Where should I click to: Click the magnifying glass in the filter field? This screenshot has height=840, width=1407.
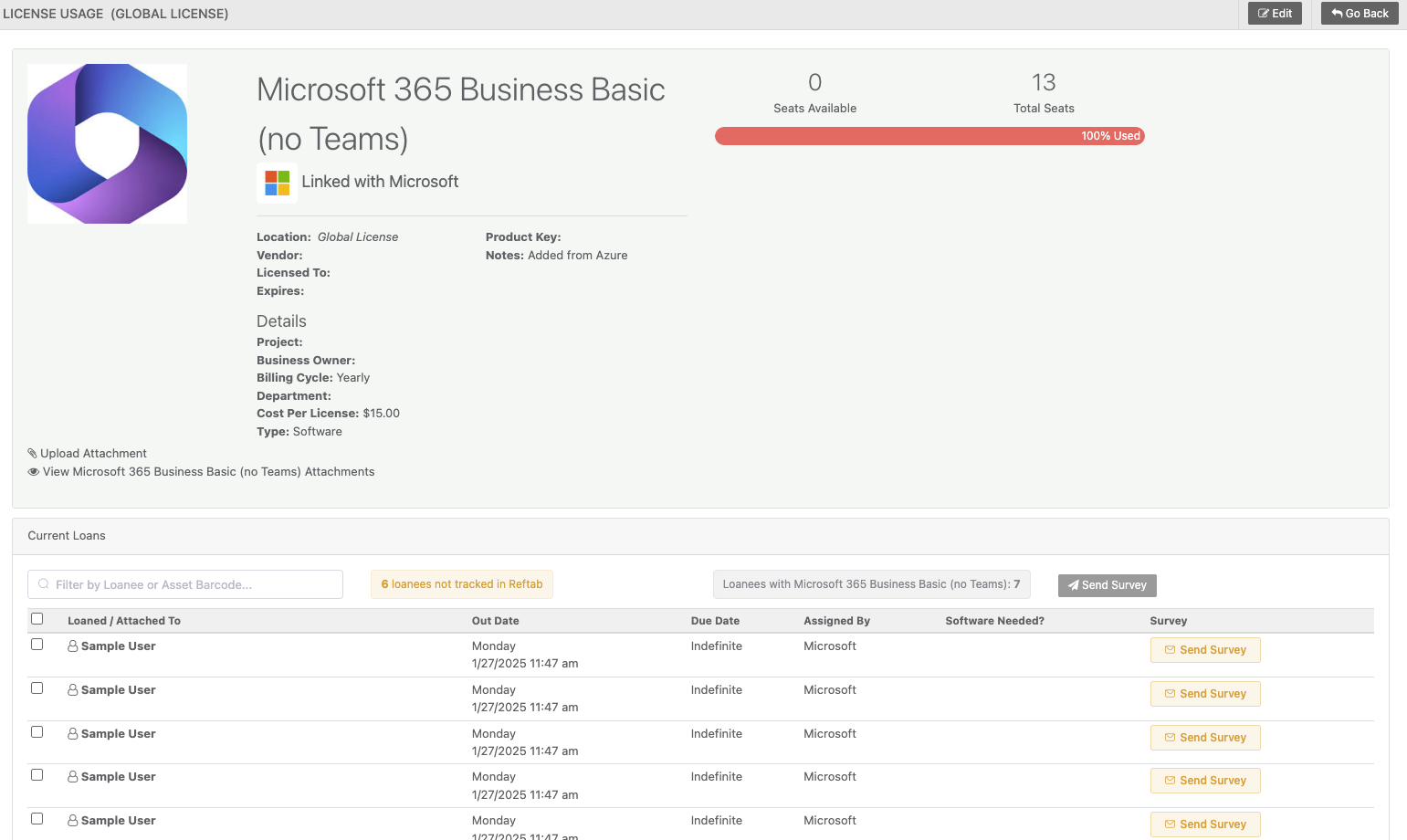tap(43, 583)
